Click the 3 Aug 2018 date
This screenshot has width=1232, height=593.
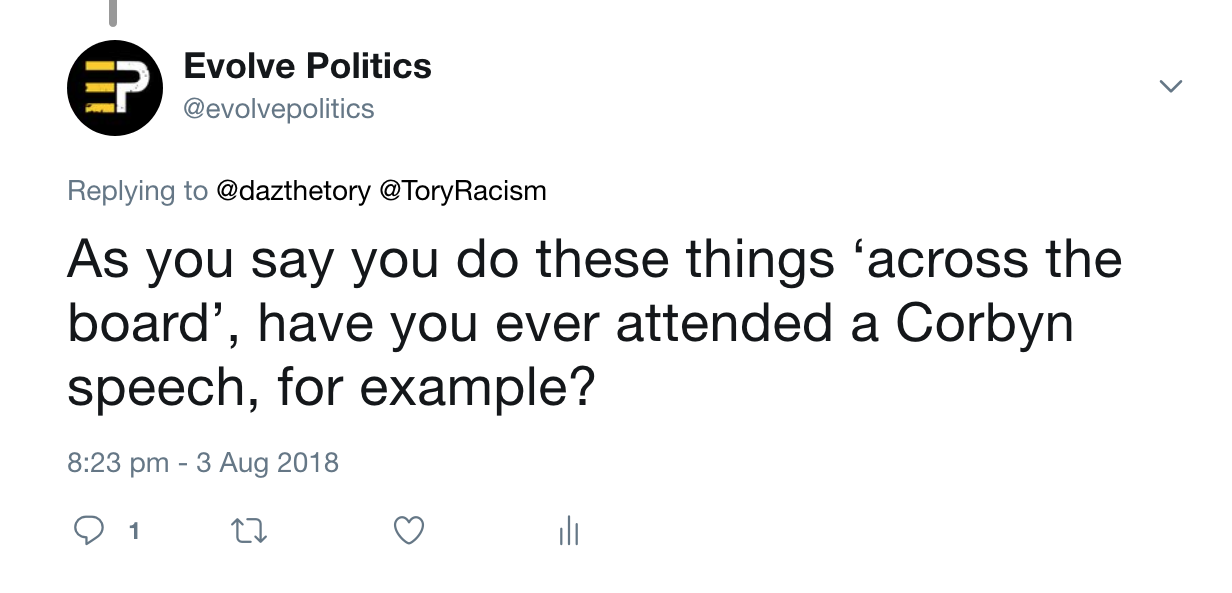click(267, 463)
